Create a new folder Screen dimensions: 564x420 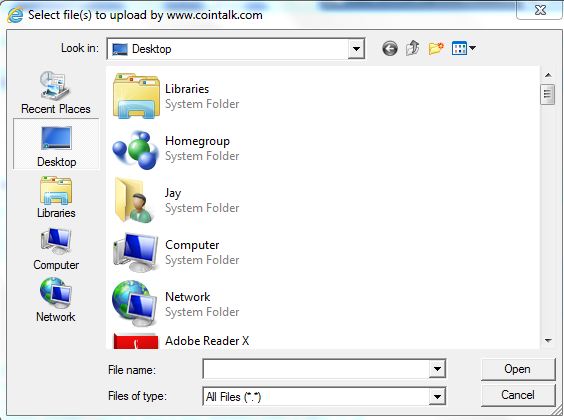(436, 48)
